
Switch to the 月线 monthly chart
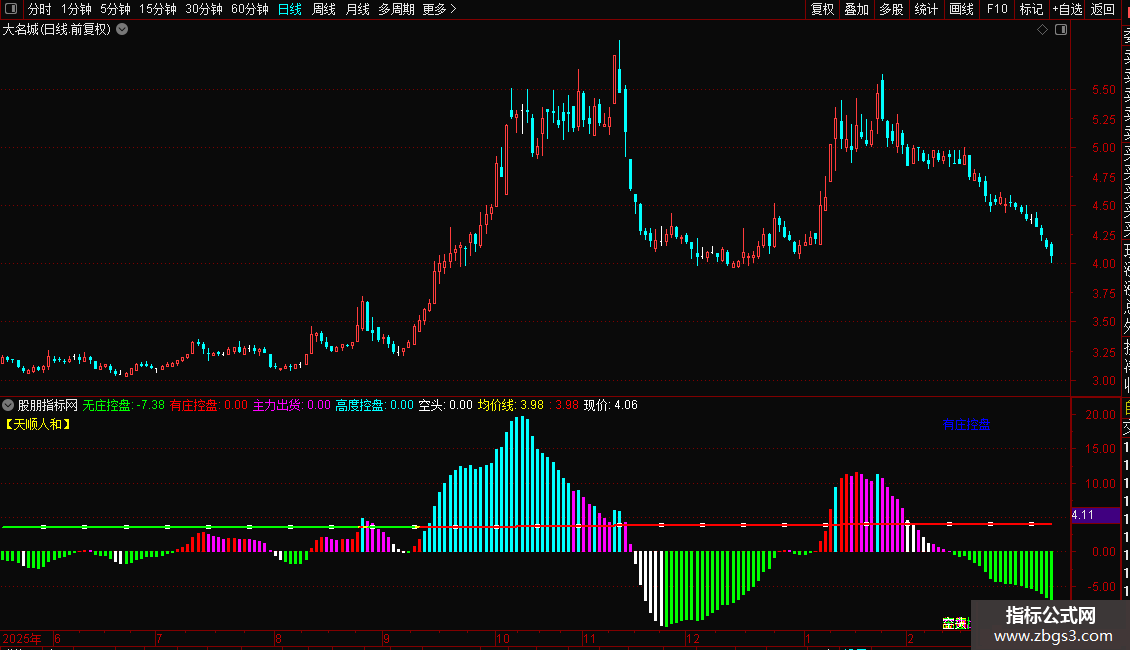[357, 9]
